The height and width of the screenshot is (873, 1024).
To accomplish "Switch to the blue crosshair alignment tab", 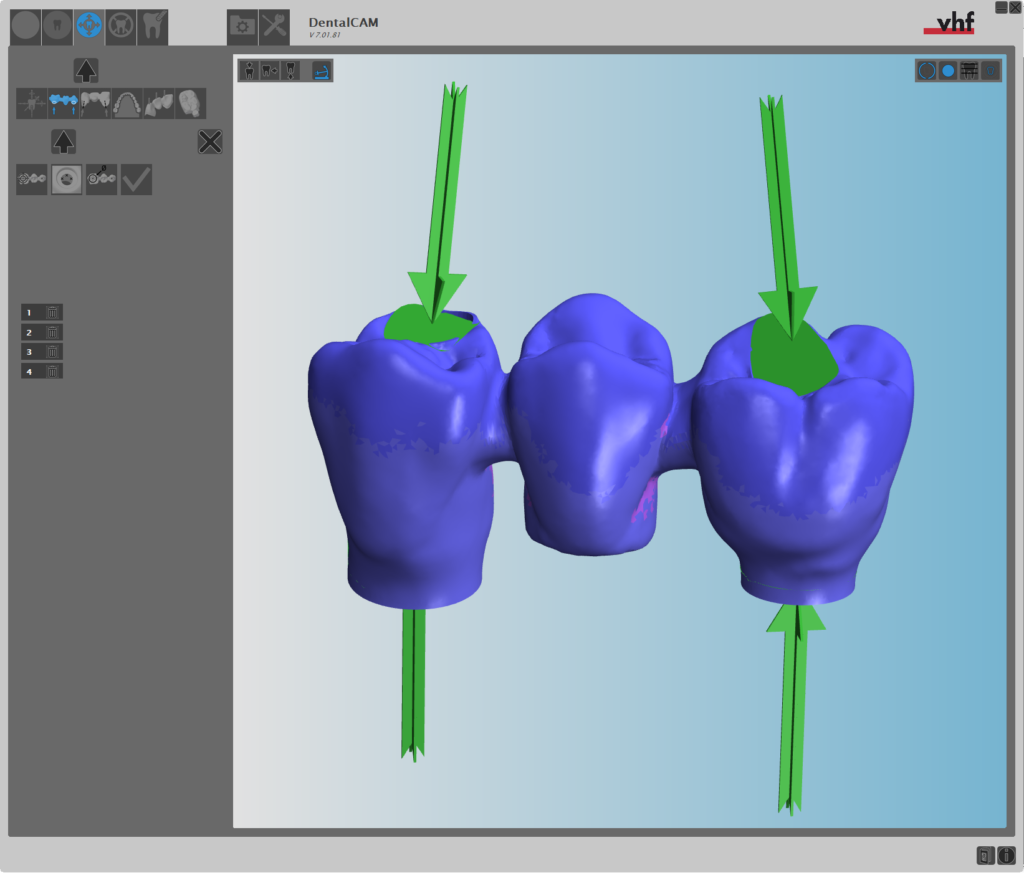I will click(x=89, y=25).
